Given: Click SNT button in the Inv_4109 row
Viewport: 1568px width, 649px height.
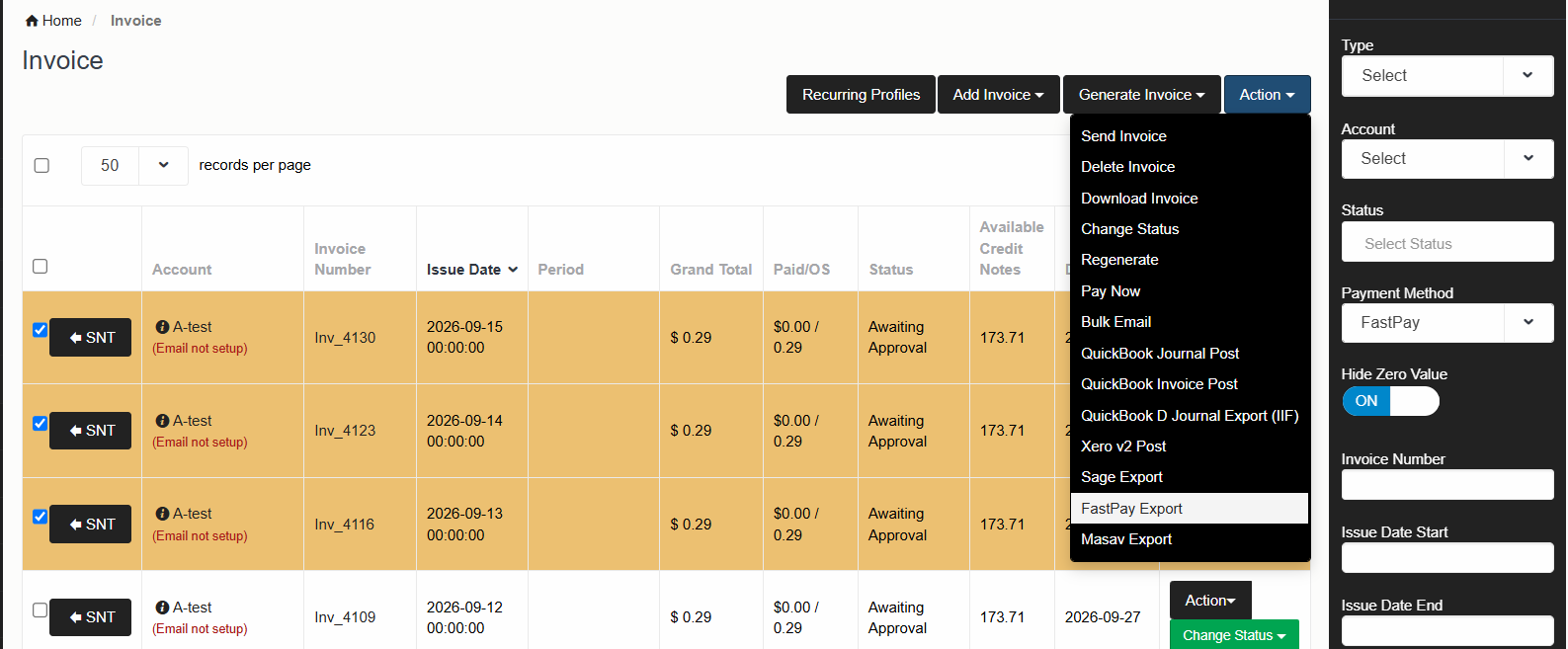Looking at the screenshot, I should (x=91, y=617).
